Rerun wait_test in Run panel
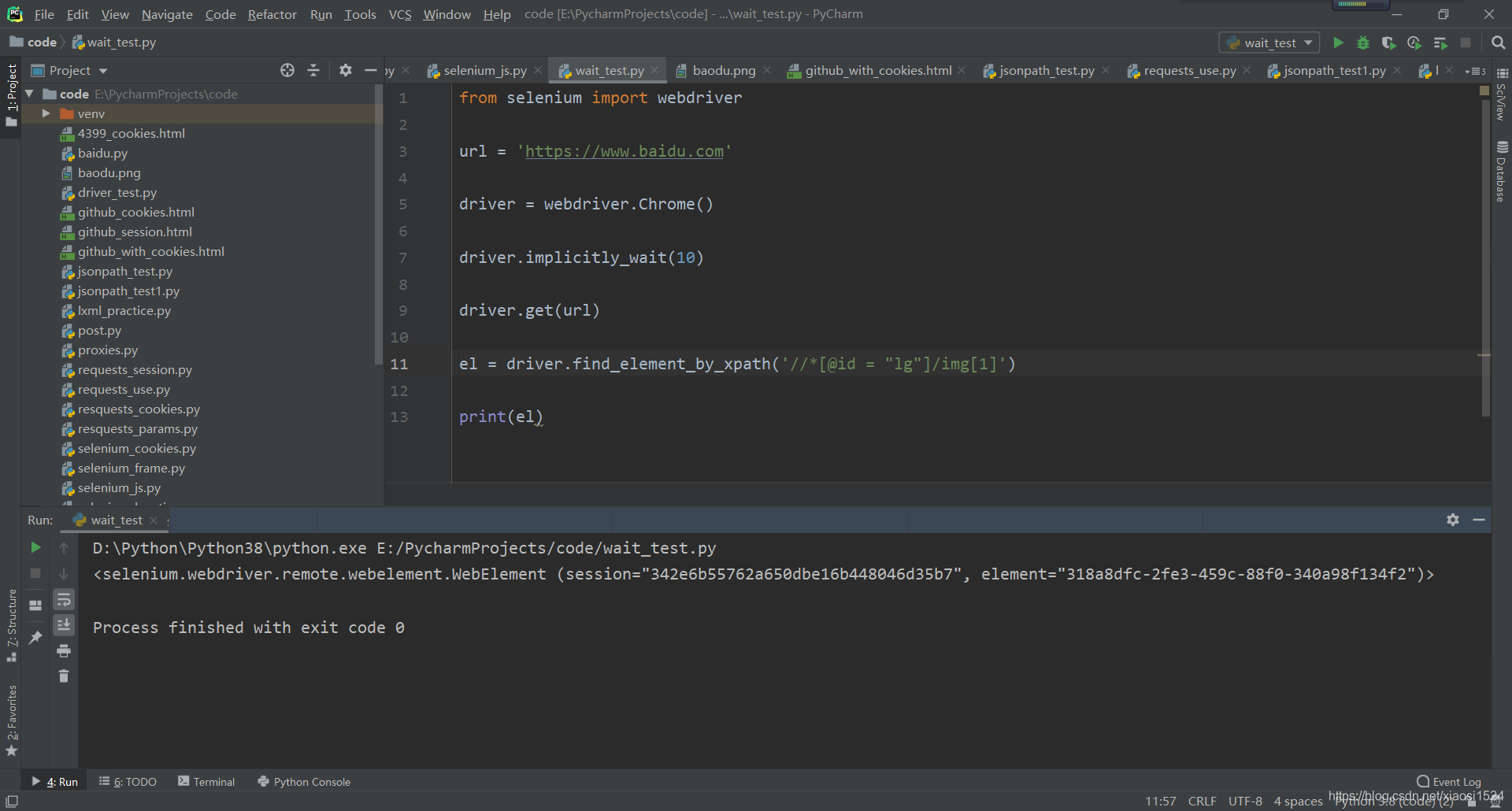Image resolution: width=1512 pixels, height=811 pixels. [35, 547]
